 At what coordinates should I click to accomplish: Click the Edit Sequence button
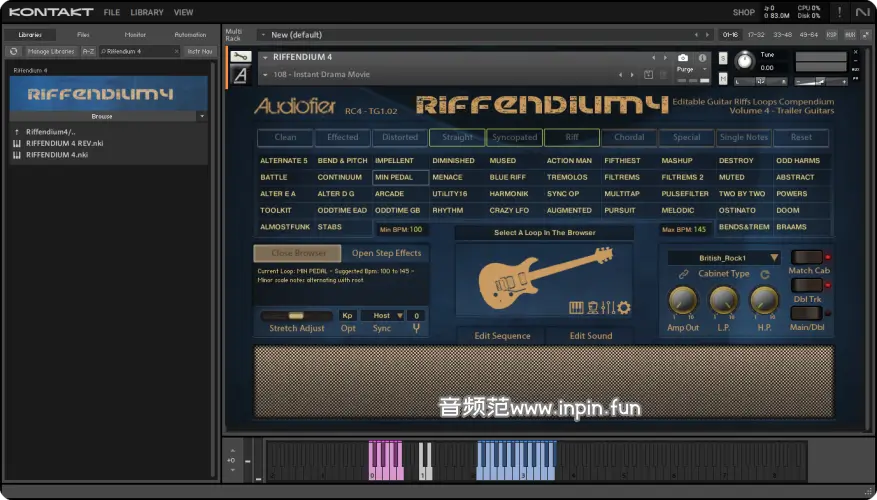501,336
